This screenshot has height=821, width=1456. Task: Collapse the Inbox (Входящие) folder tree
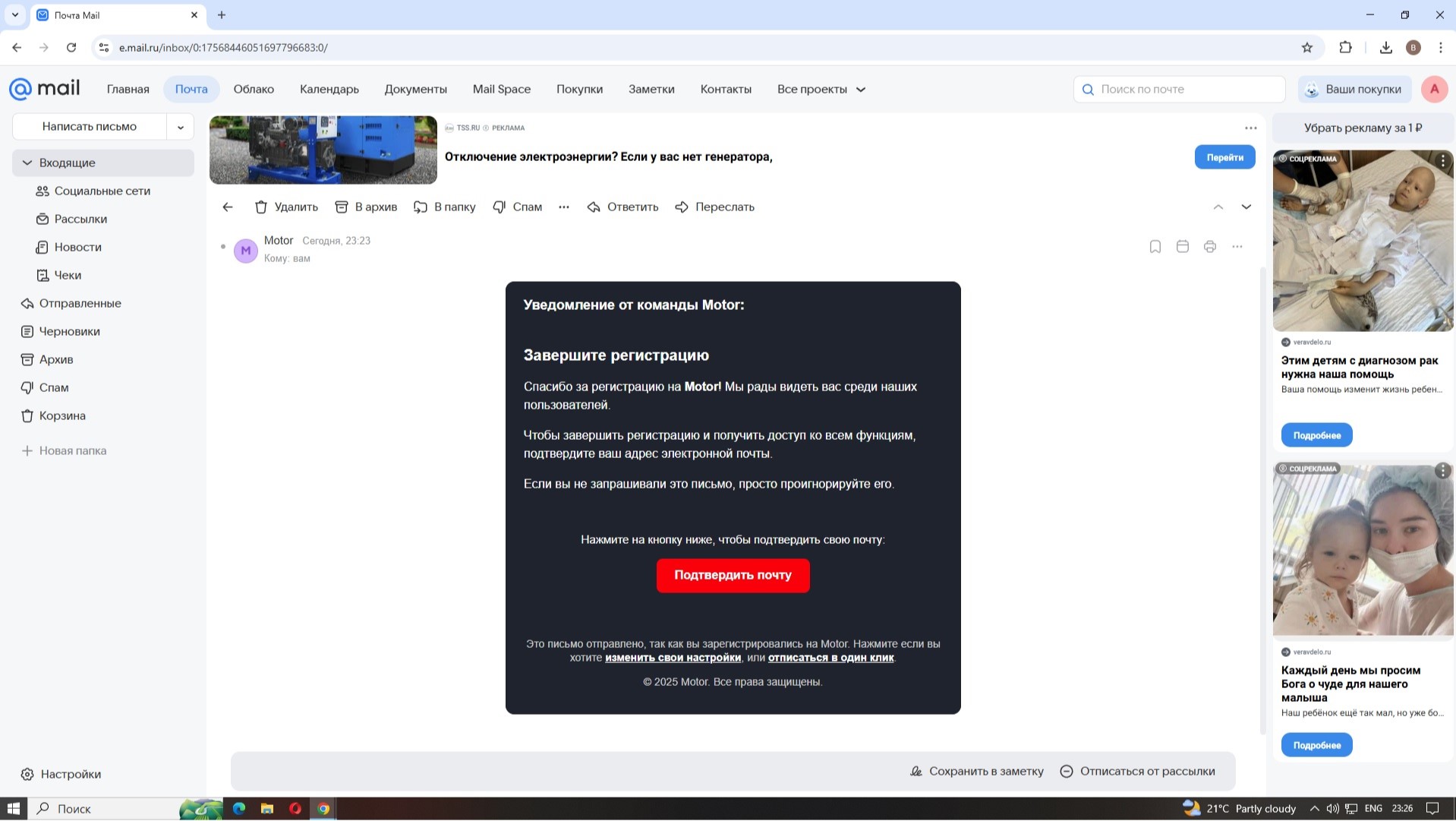pos(27,163)
